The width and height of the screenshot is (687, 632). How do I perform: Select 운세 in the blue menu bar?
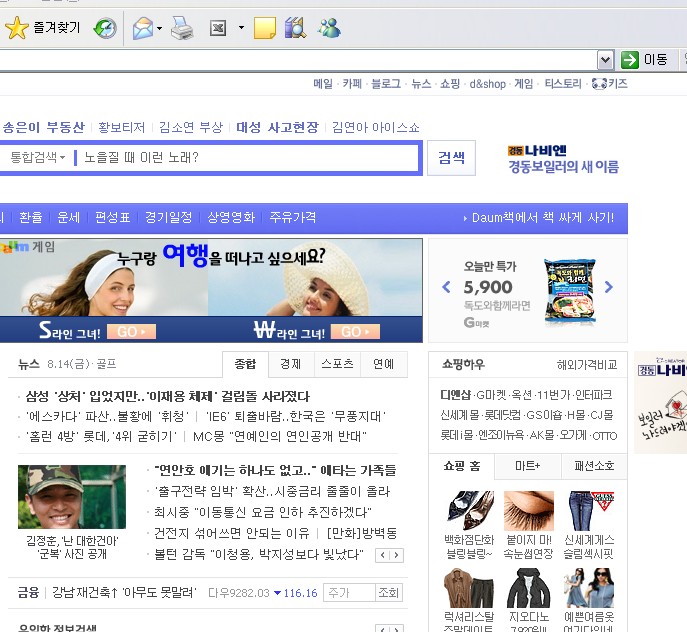tap(69, 217)
